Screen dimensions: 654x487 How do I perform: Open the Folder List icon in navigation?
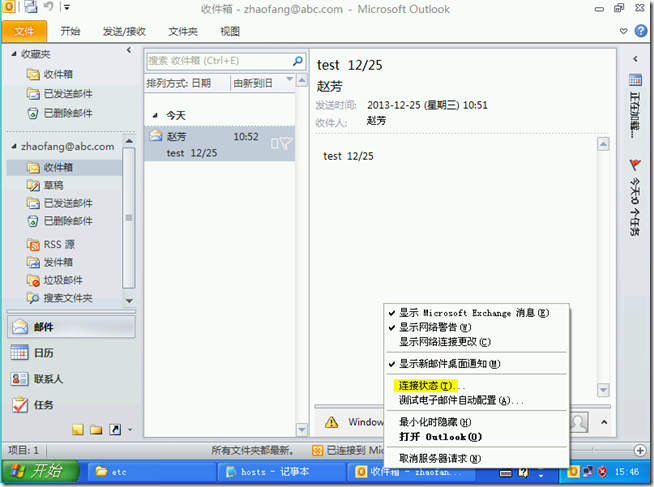click(96, 429)
